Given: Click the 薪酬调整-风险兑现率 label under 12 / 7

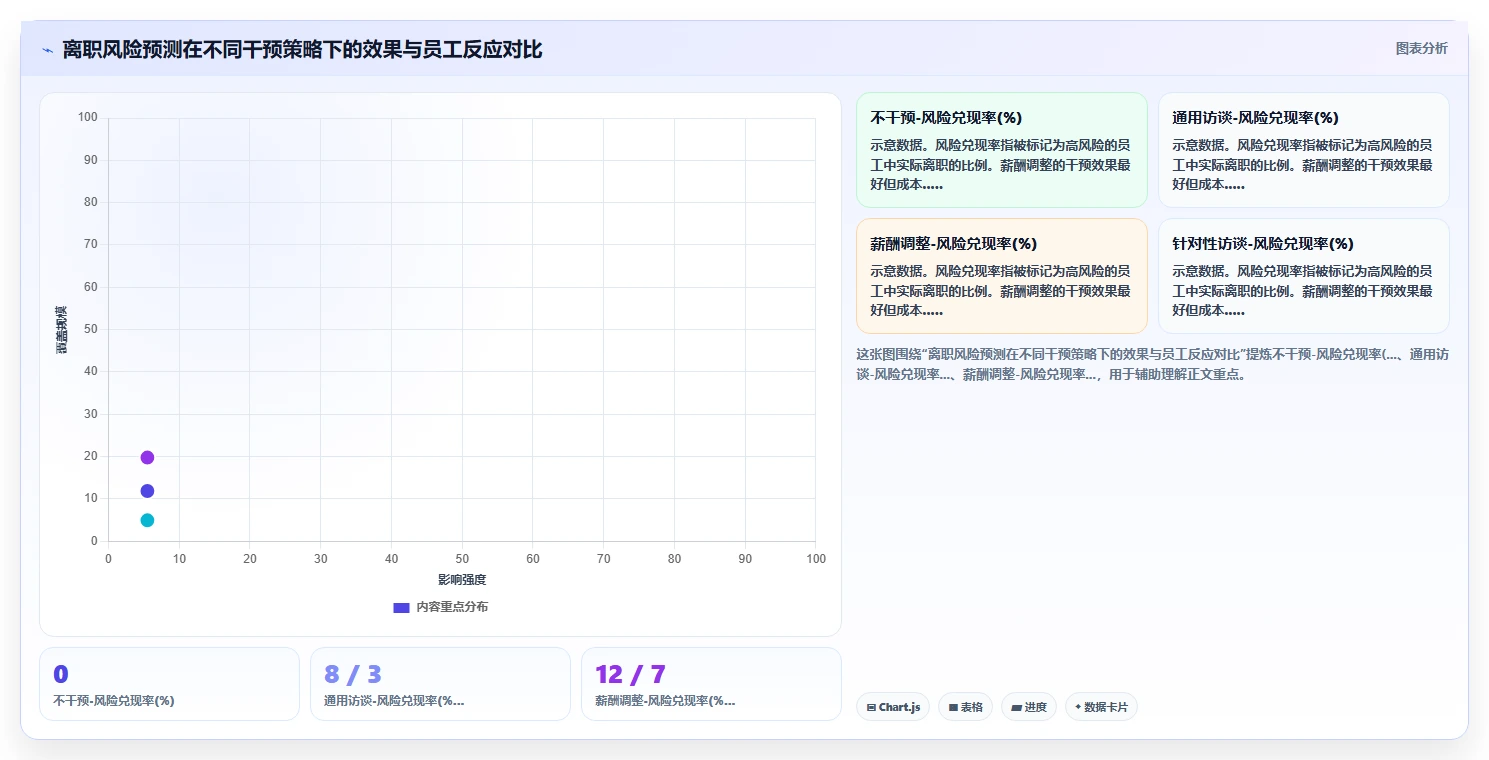Looking at the screenshot, I should click(x=665, y=701).
